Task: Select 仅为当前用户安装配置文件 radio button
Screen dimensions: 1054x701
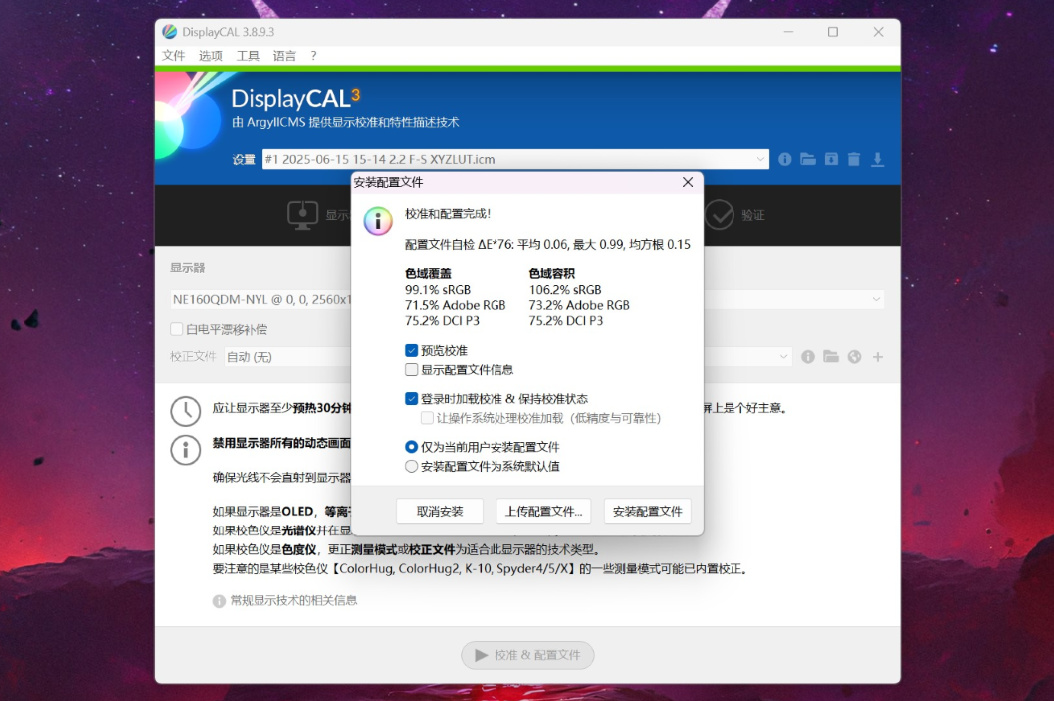Action: pyautogui.click(x=411, y=447)
